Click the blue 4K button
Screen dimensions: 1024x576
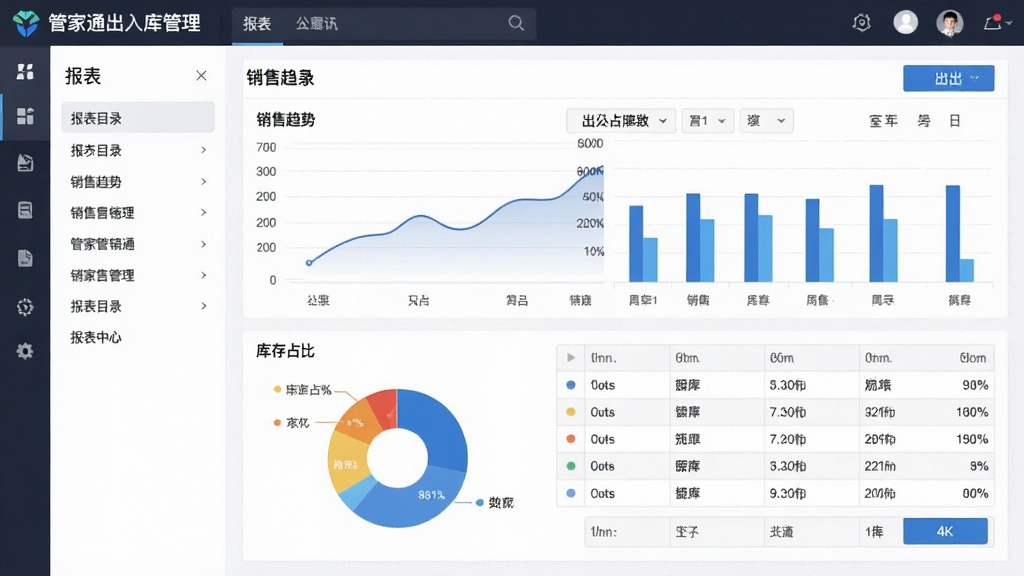click(945, 531)
